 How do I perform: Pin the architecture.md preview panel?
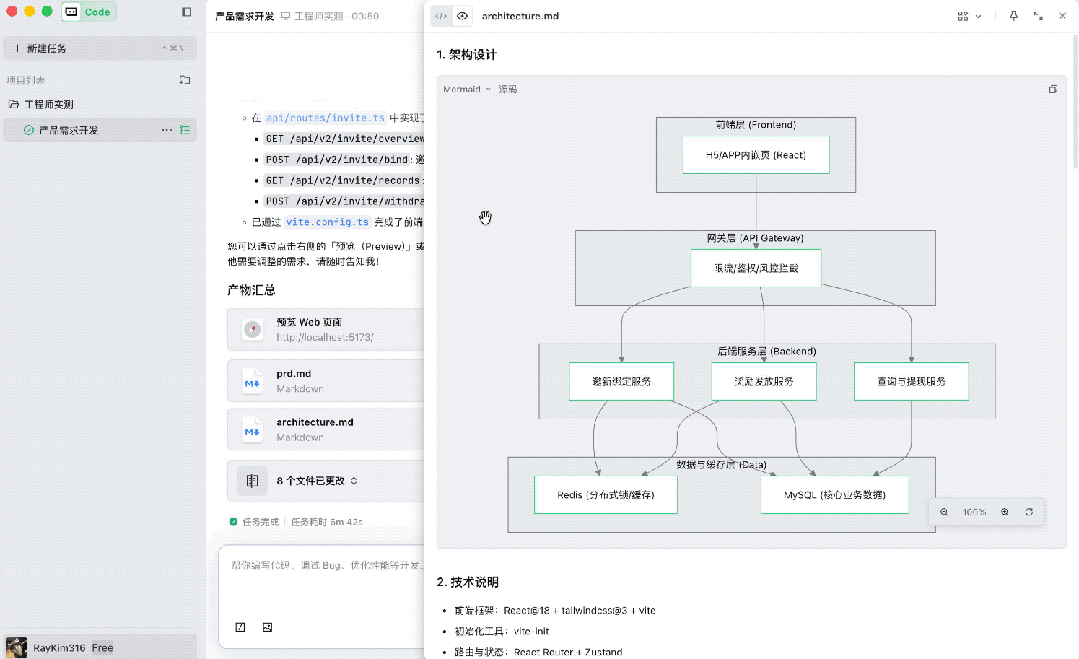tap(1013, 16)
